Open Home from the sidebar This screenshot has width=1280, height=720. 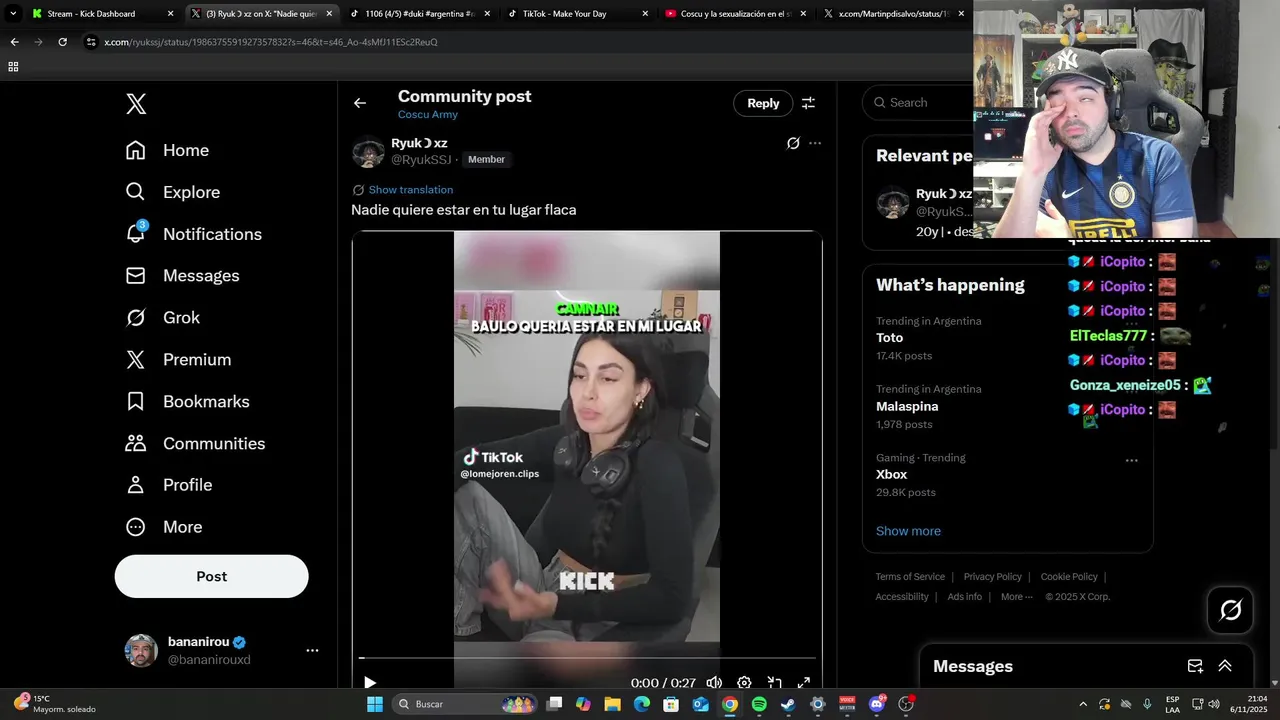point(167,150)
